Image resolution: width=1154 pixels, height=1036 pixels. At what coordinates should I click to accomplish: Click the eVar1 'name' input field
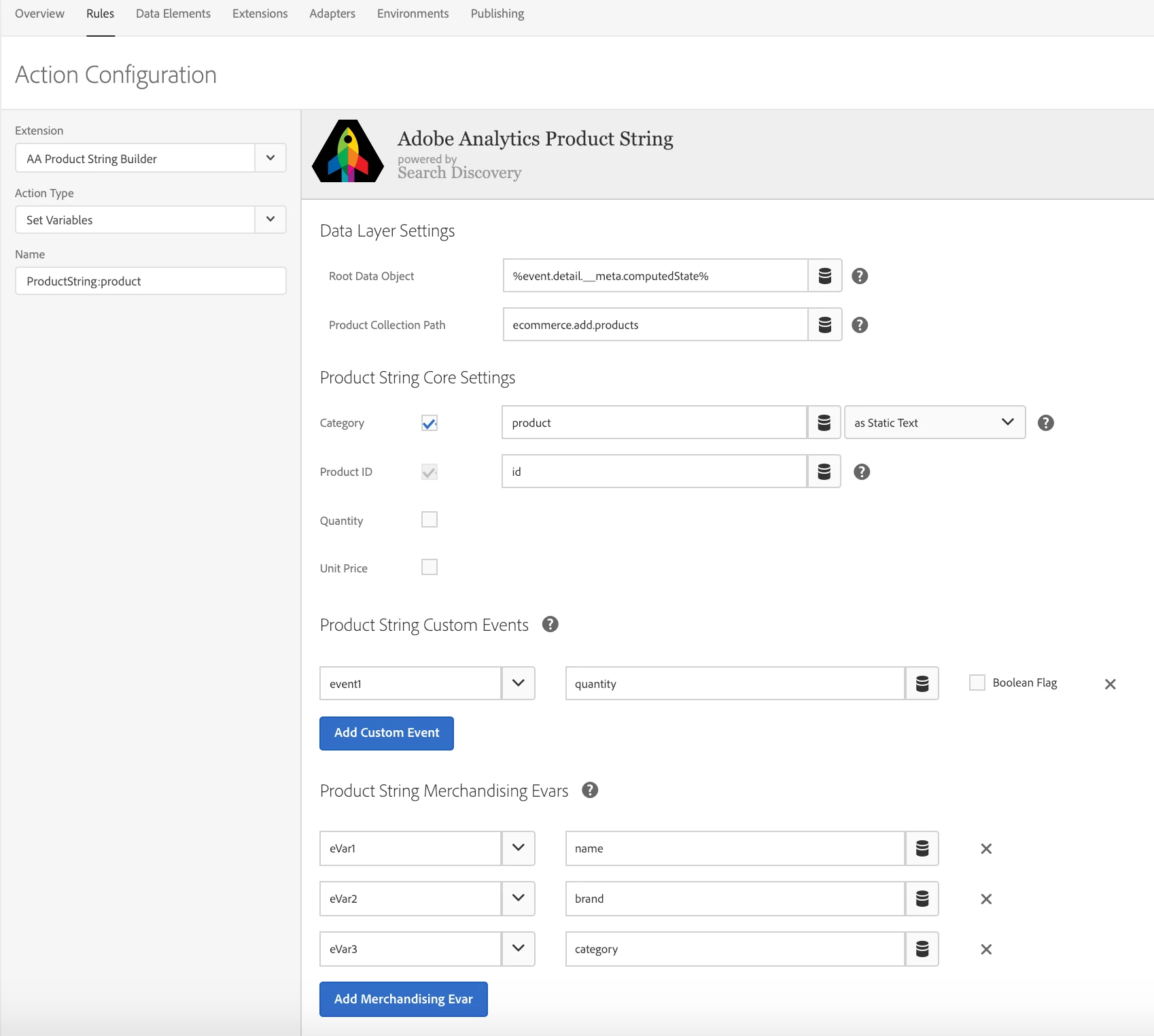(x=735, y=848)
